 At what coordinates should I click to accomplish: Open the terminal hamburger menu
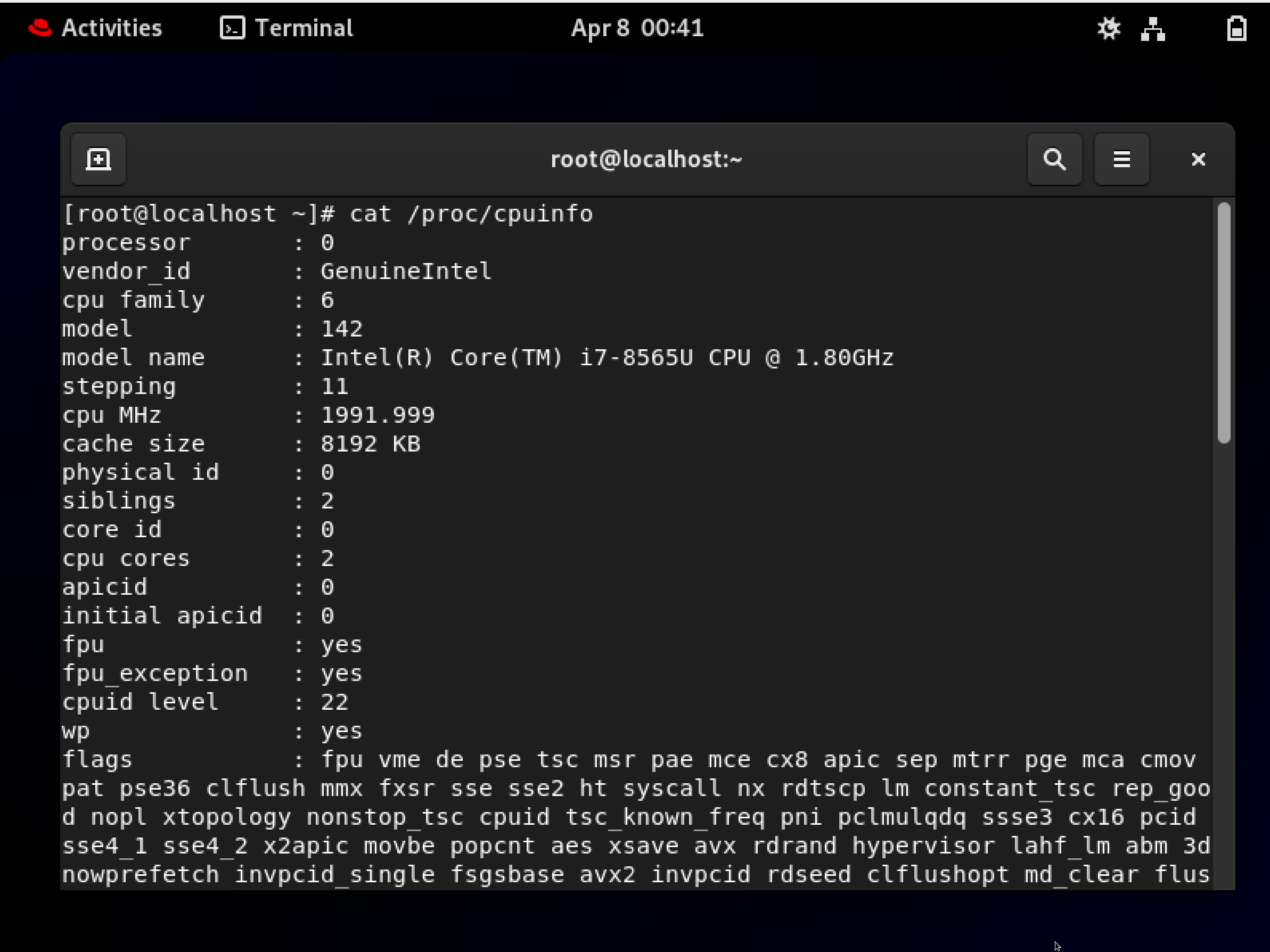(x=1121, y=159)
